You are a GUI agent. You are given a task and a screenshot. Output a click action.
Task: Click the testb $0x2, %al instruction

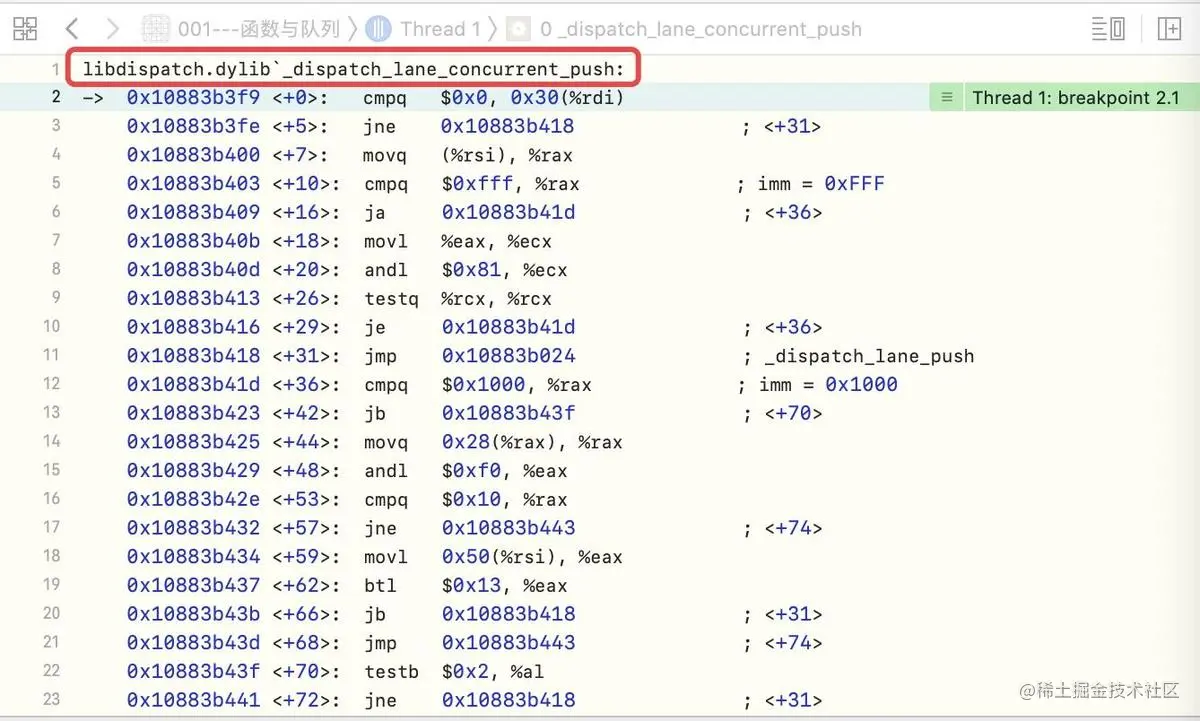453,672
